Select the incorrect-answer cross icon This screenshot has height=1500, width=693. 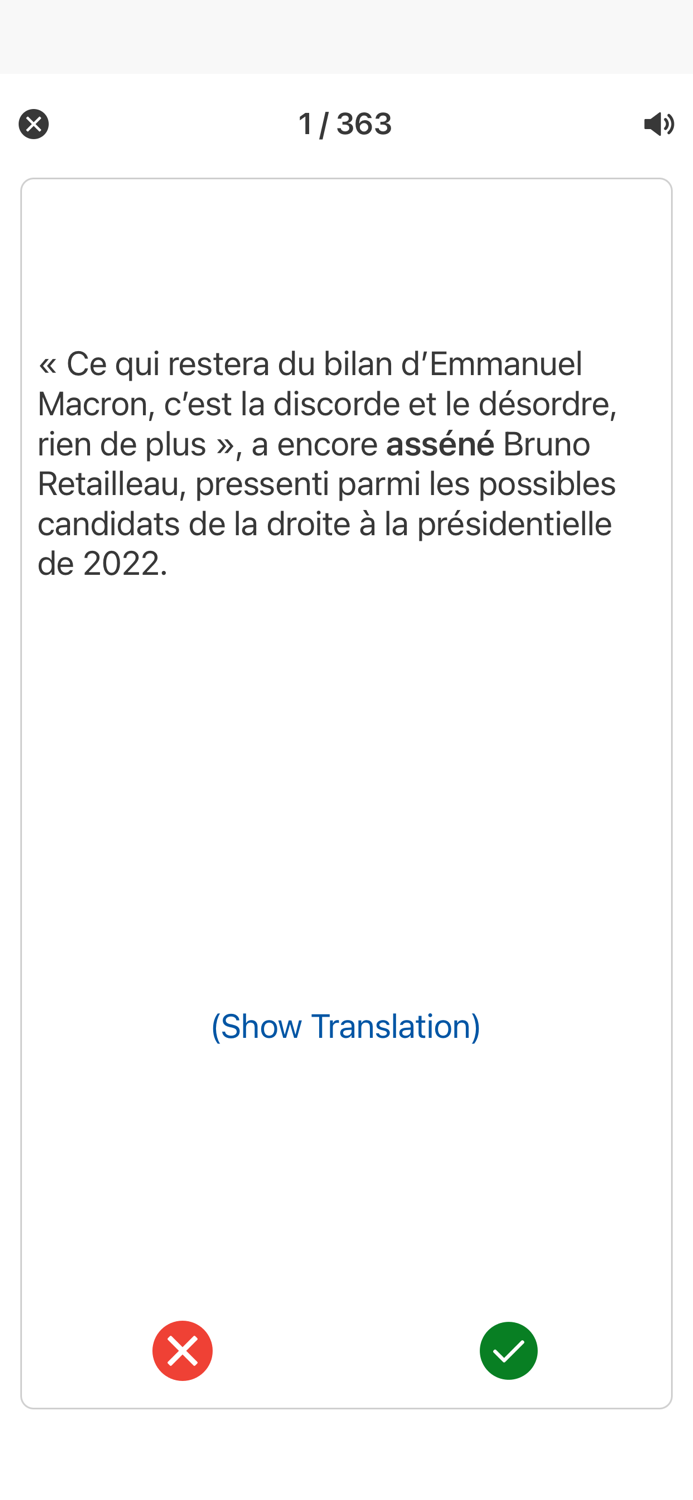182,1350
